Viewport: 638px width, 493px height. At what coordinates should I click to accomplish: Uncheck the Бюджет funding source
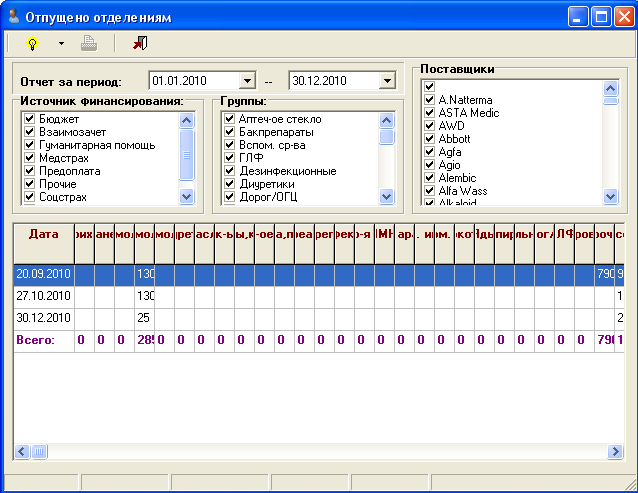[x=29, y=119]
